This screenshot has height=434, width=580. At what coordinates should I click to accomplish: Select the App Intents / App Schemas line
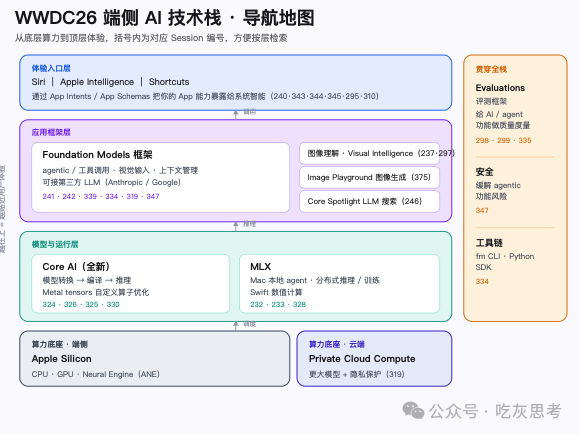pyautogui.click(x=205, y=96)
